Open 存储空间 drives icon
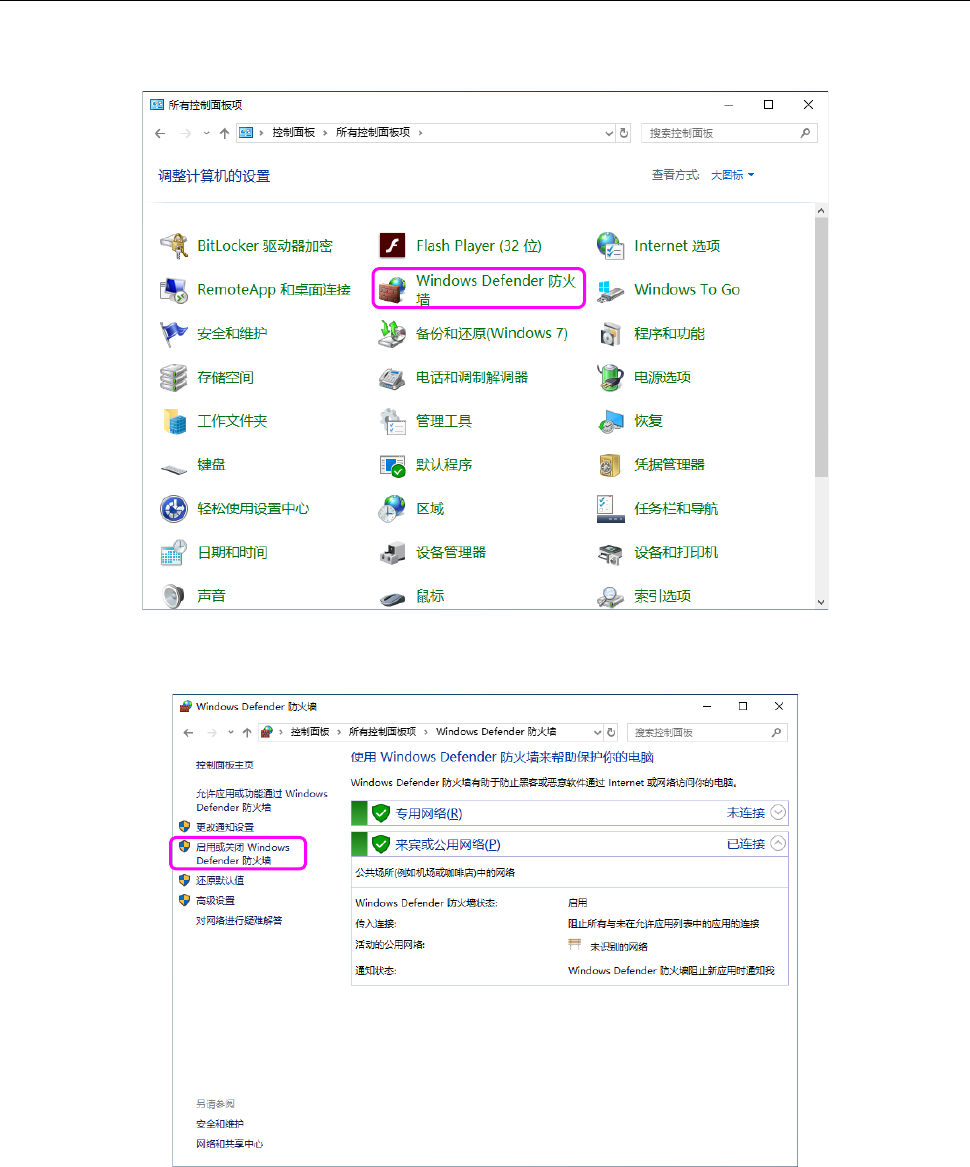970x1167 pixels. (174, 377)
